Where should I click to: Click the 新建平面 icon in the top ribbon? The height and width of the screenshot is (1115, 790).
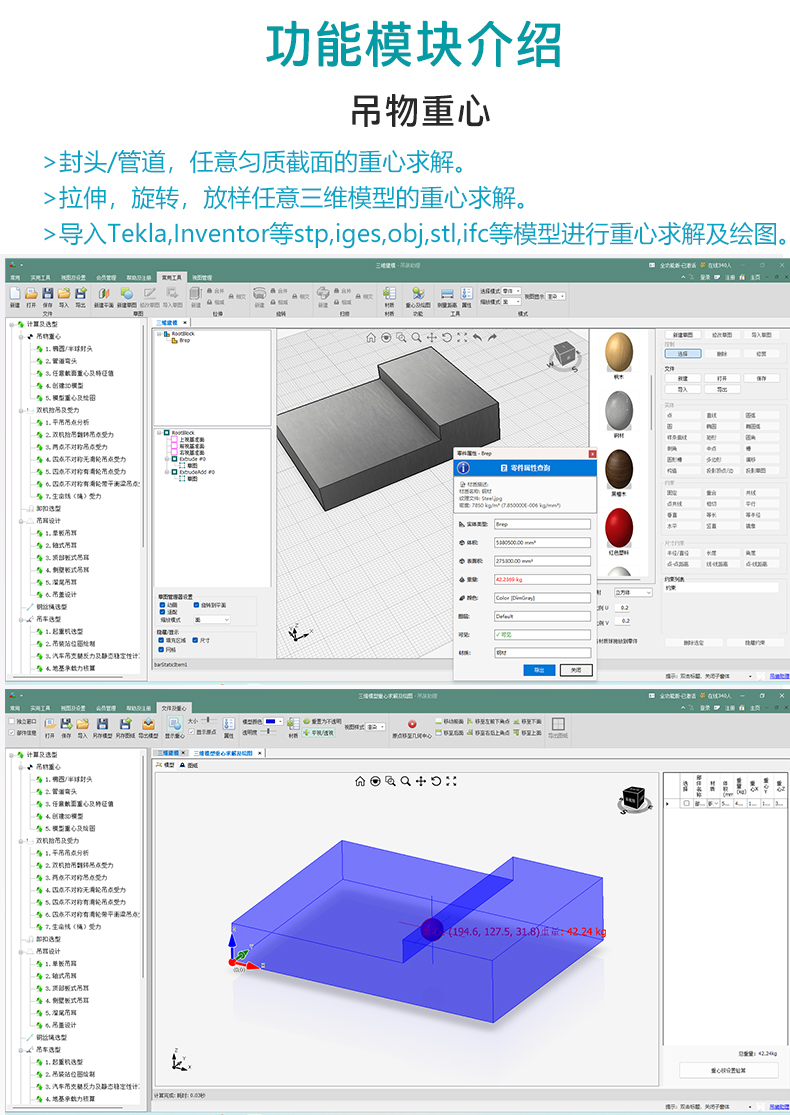(x=103, y=294)
